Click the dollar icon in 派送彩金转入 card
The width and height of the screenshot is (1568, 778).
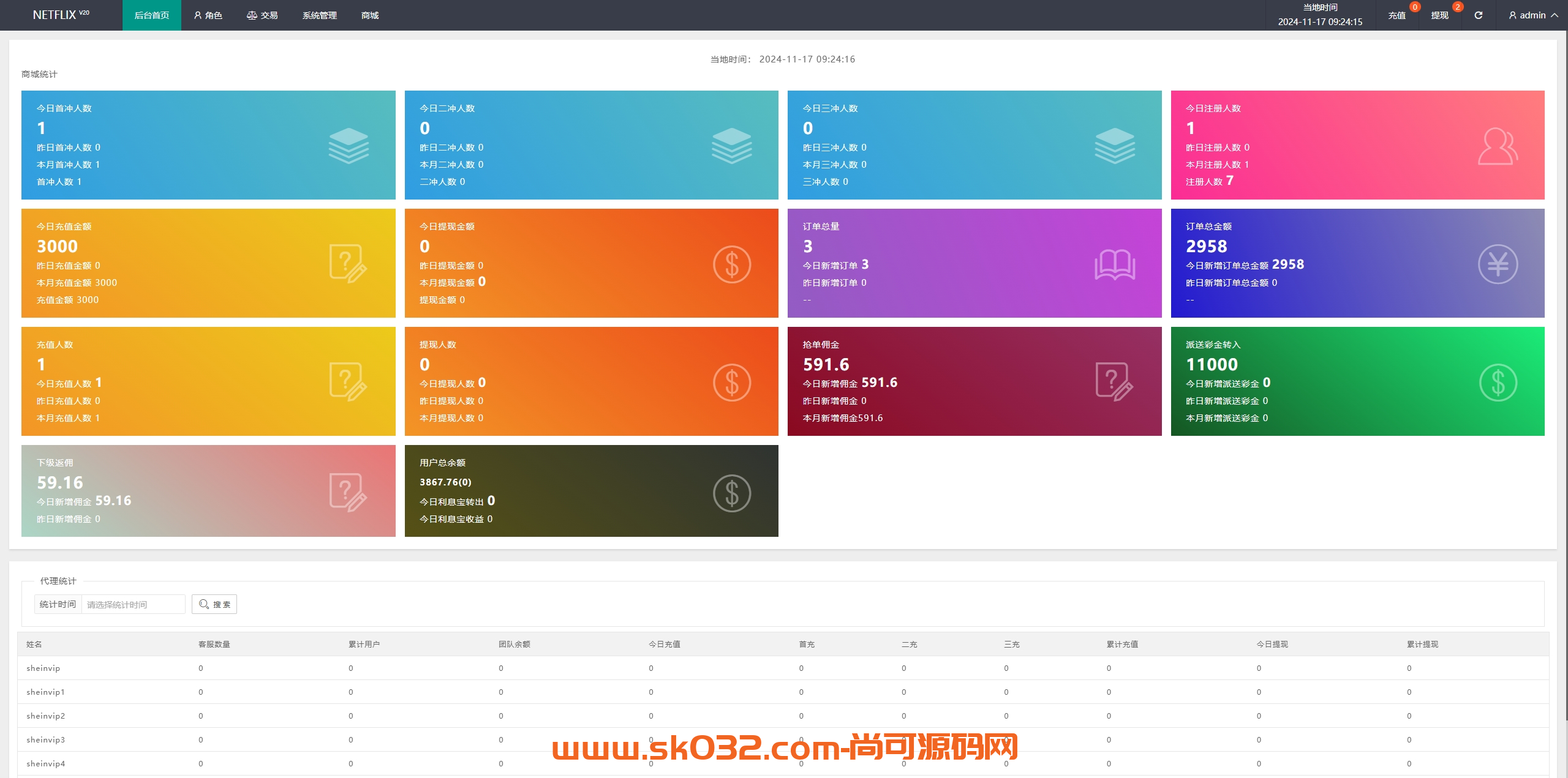click(1498, 382)
